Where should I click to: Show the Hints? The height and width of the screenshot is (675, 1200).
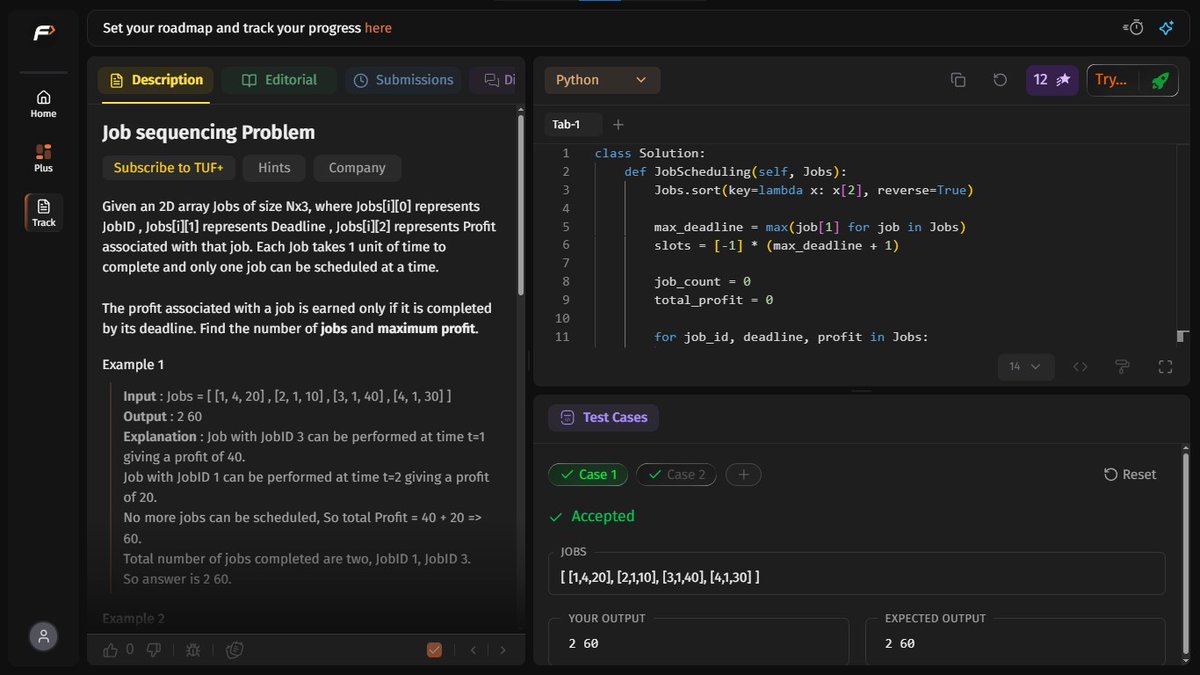point(274,168)
